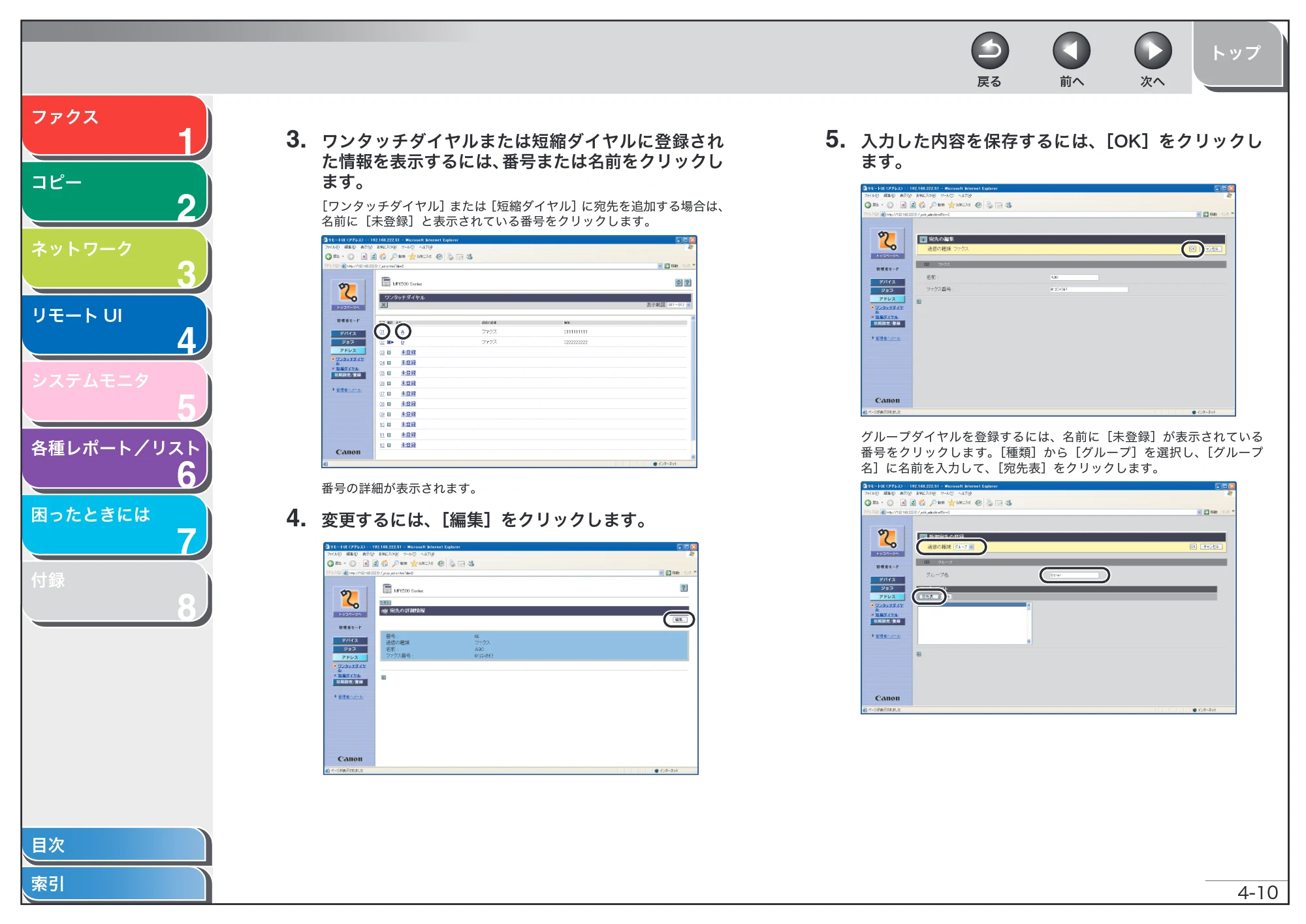Click 初期設定/登録 button in one-touch dial screenshot
Image resolution: width=1306 pixels, height=924 pixels.
click(x=349, y=375)
